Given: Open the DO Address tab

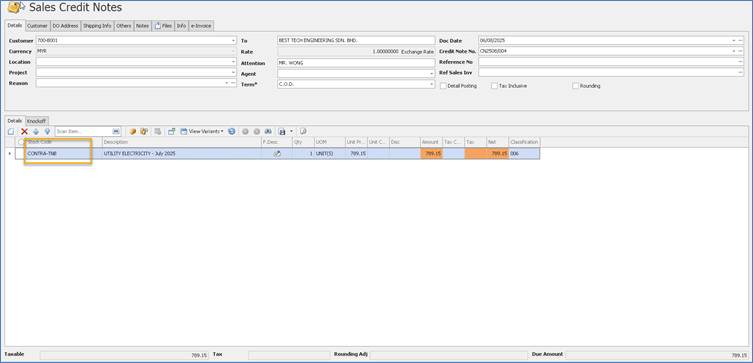Looking at the screenshot, I should (65, 25).
